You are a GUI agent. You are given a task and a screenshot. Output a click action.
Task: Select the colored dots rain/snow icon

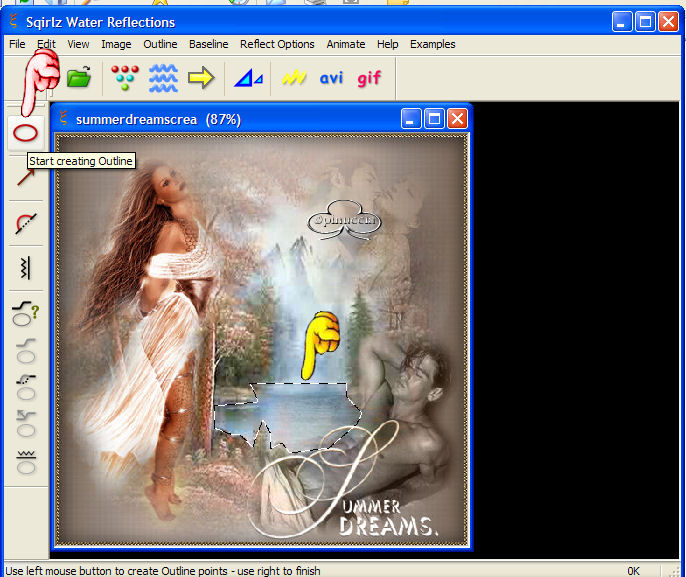pyautogui.click(x=125, y=77)
